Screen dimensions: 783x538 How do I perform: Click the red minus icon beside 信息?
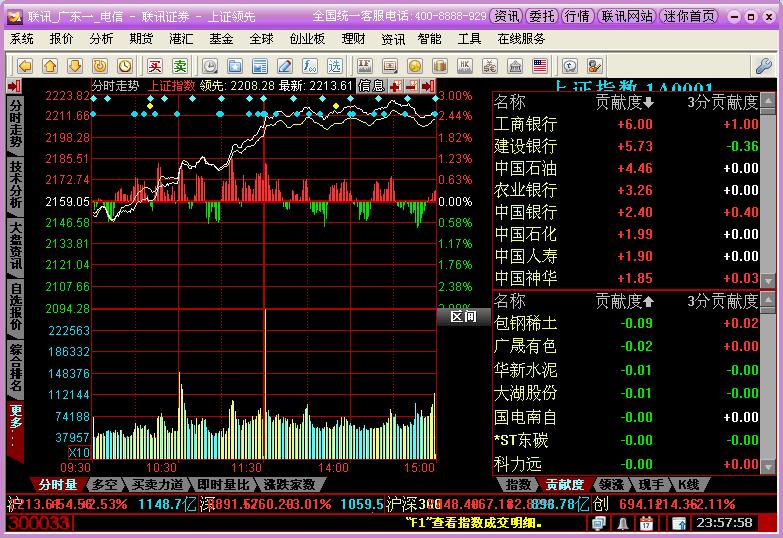pyautogui.click(x=412, y=86)
